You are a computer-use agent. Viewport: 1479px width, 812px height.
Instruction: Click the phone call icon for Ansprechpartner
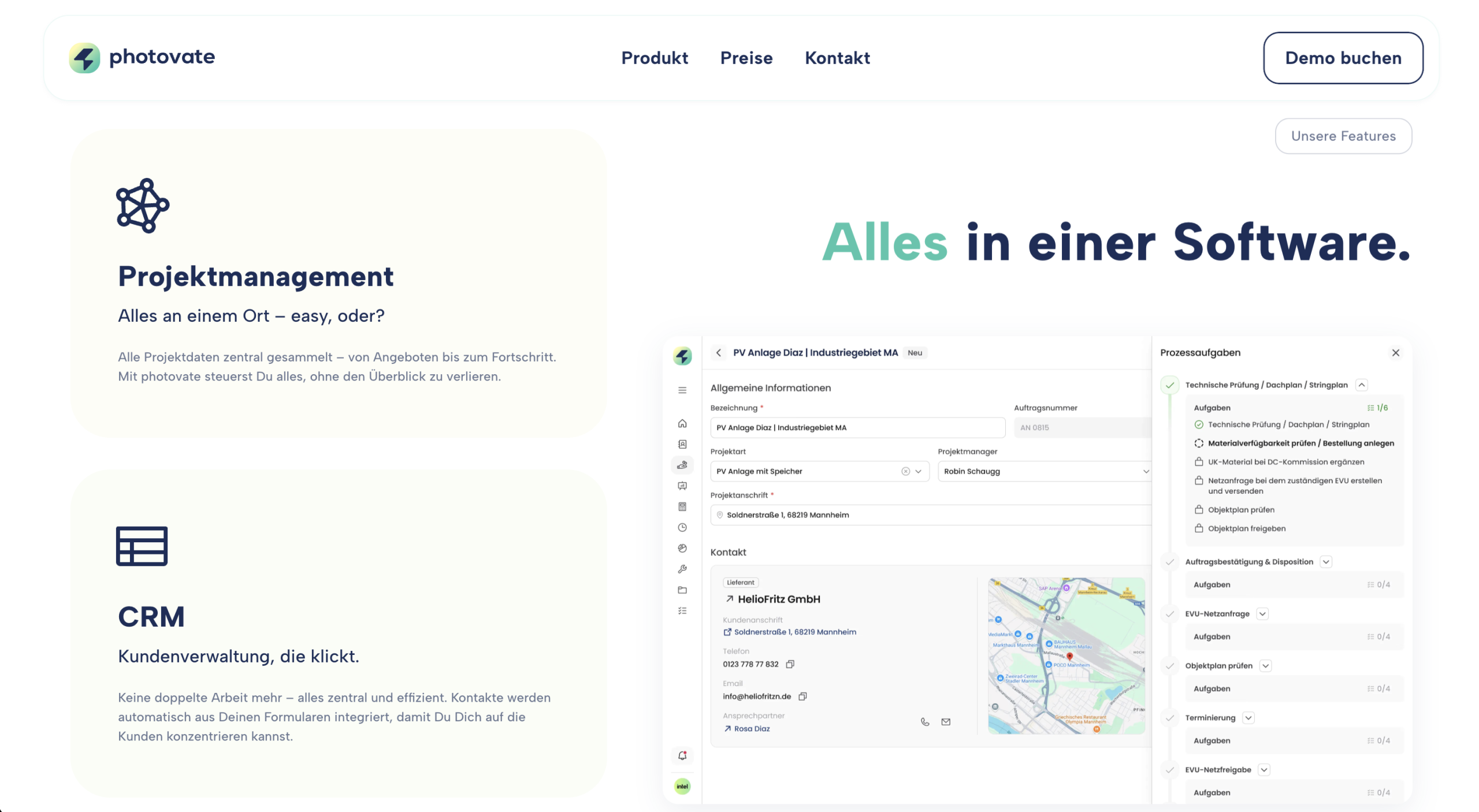pos(924,722)
